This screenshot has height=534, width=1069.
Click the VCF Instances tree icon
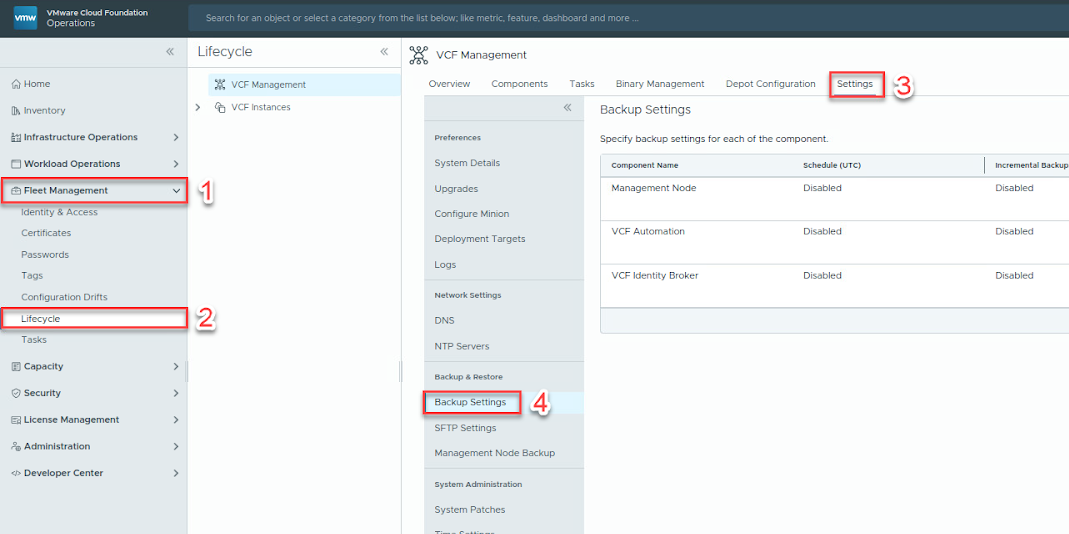pos(220,108)
